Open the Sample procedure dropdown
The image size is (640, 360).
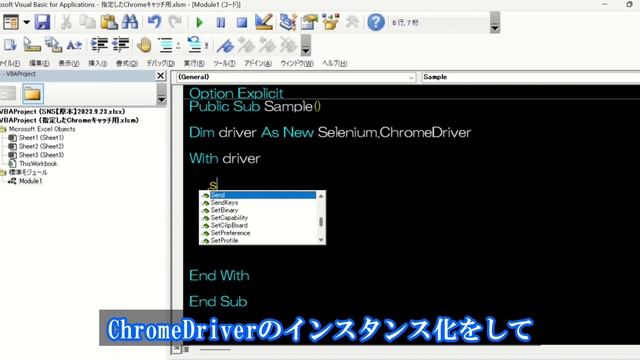pos(531,77)
